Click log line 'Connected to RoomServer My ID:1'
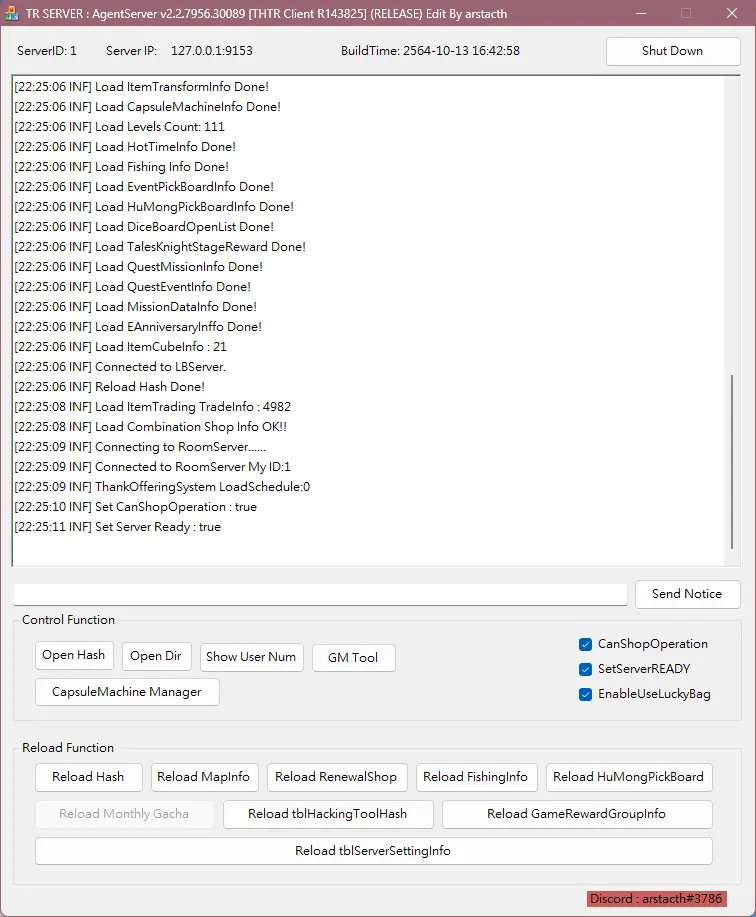 click(x=153, y=467)
